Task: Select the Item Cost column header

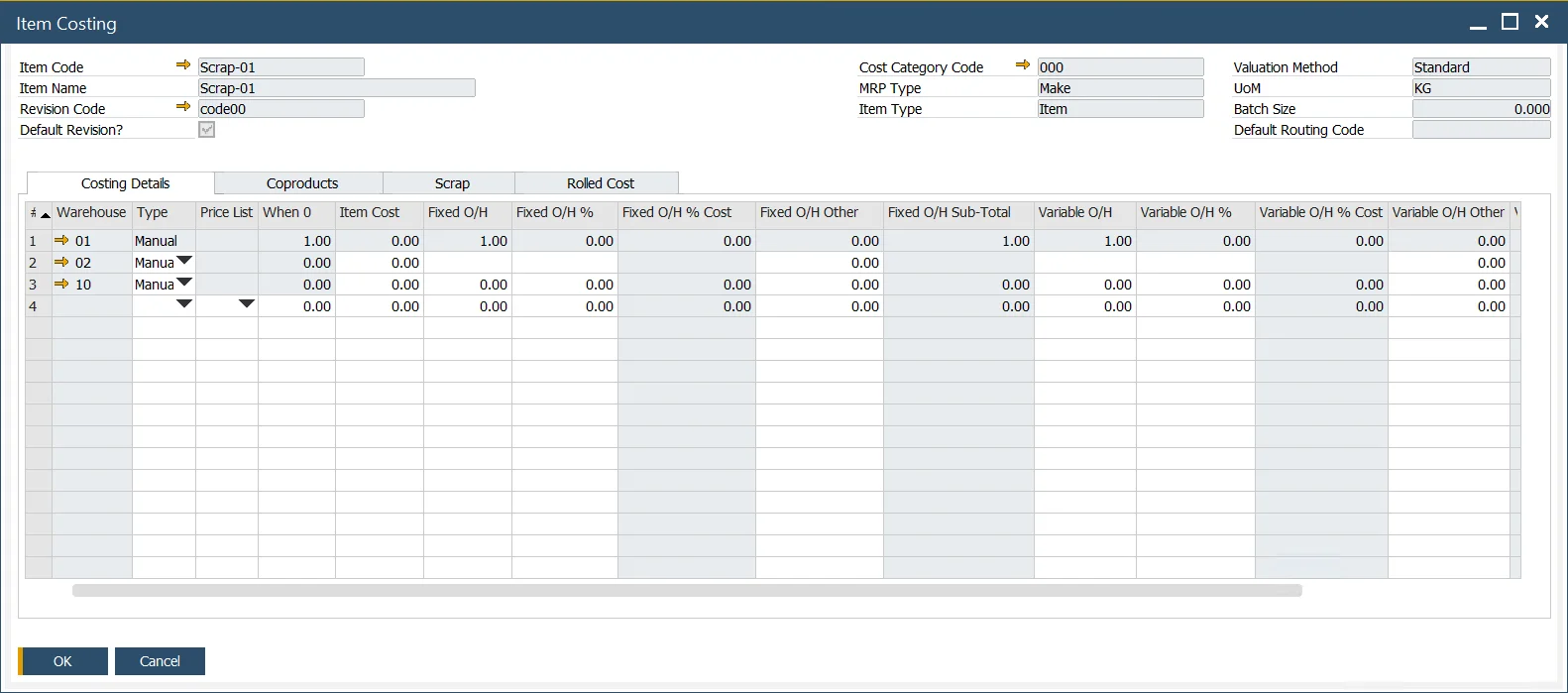Action: click(370, 212)
